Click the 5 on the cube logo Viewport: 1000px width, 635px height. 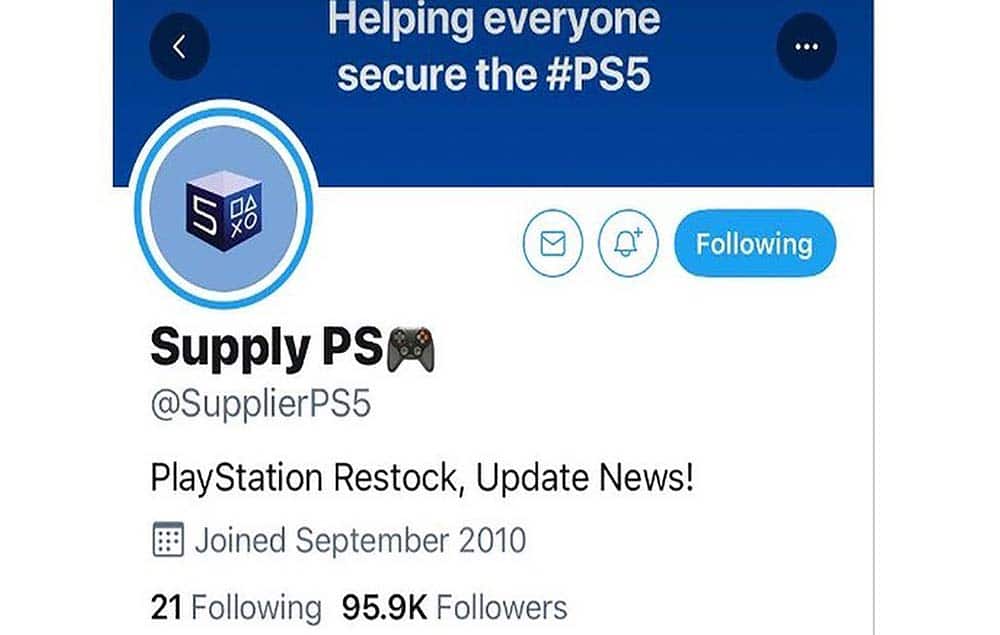204,214
